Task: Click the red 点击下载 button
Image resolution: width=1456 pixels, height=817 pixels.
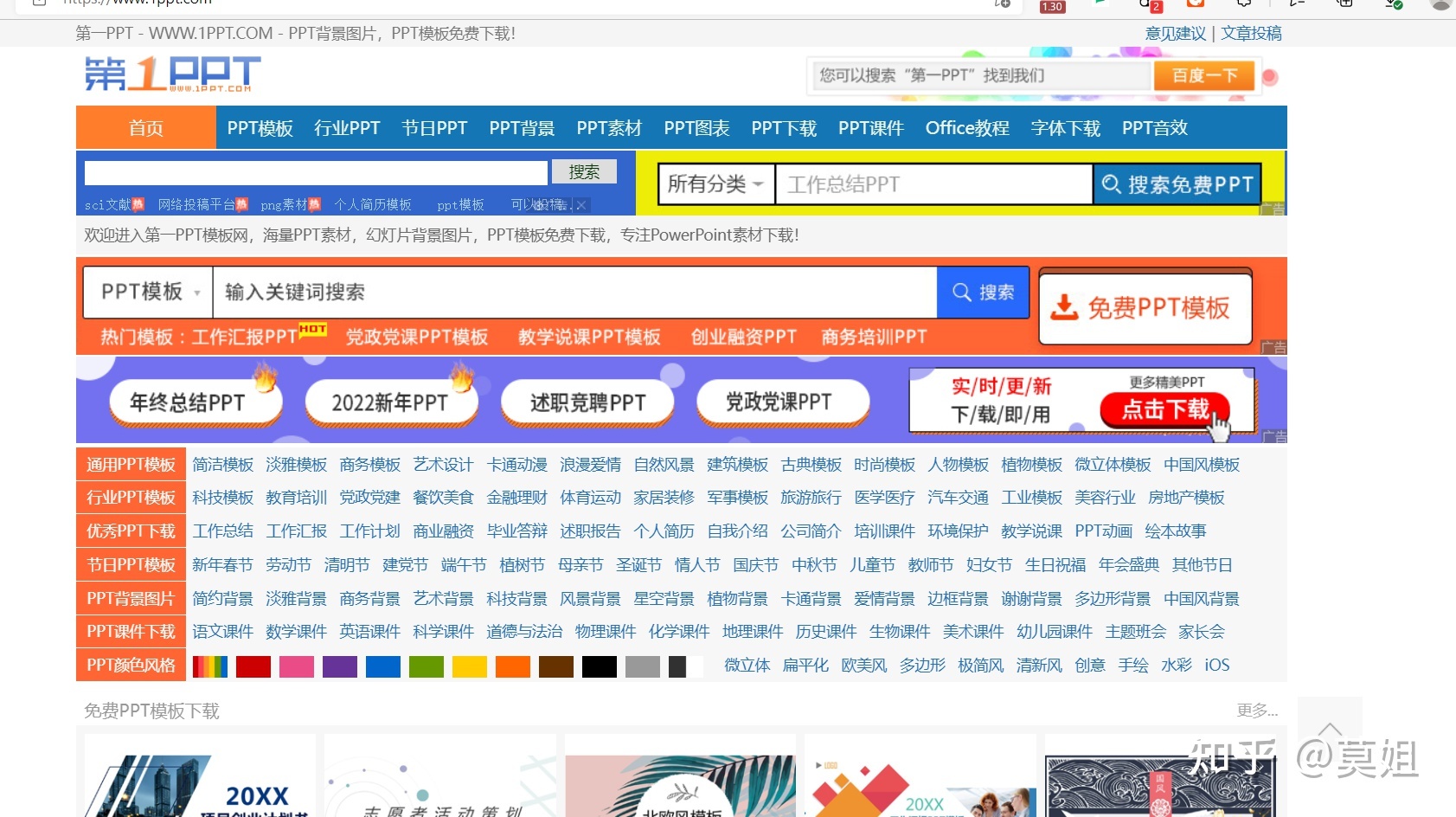Action: (1164, 409)
